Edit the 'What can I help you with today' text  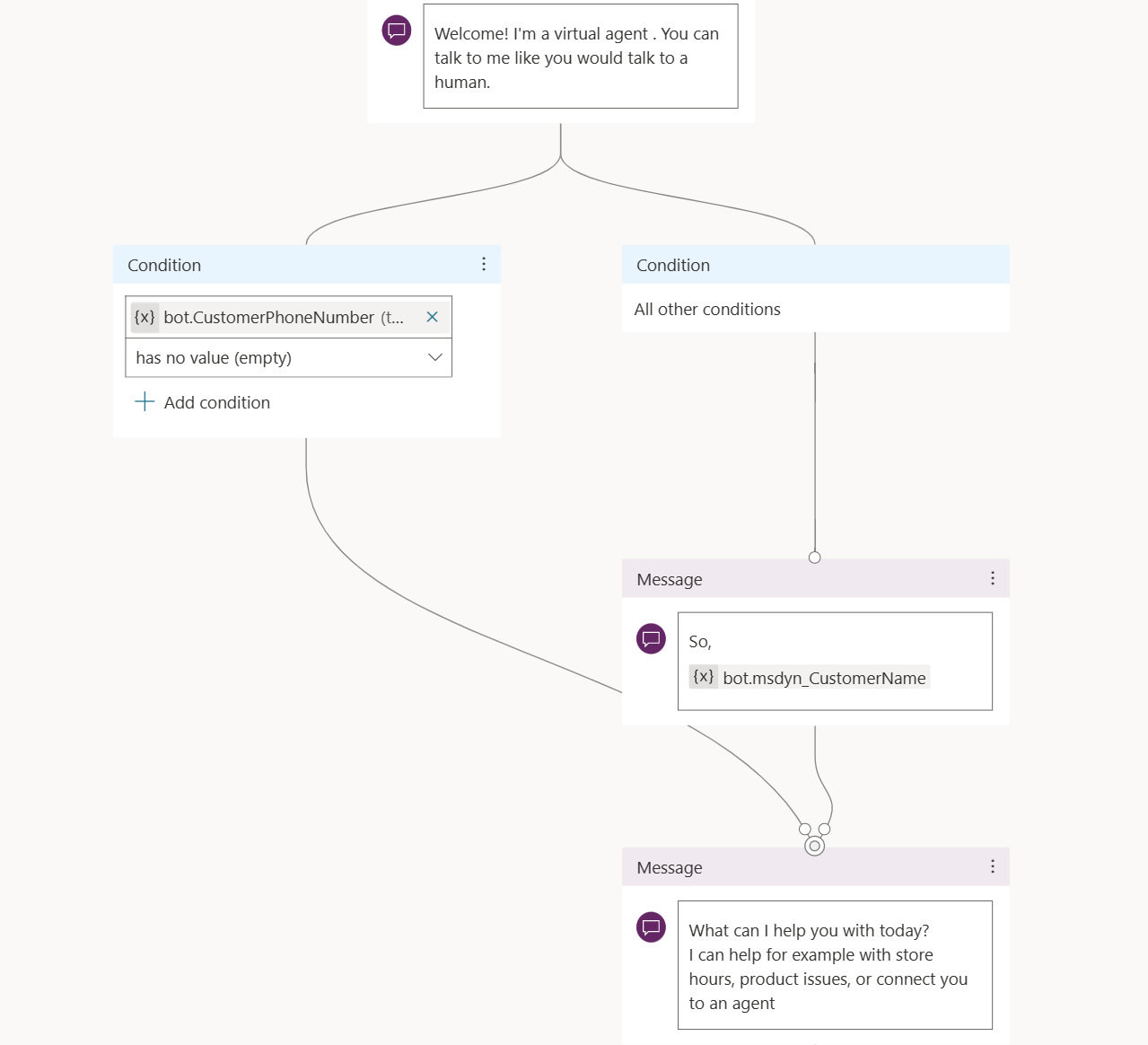(x=835, y=965)
